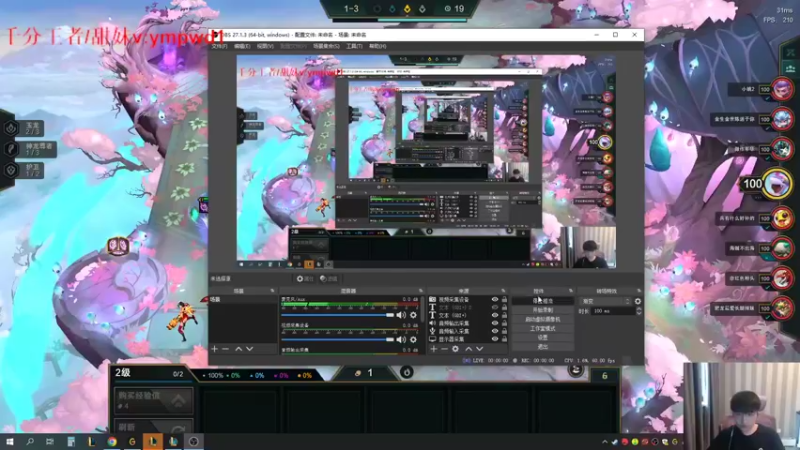Open Calculator from the taskbar
This screenshot has width=800, height=450.
tap(71, 441)
